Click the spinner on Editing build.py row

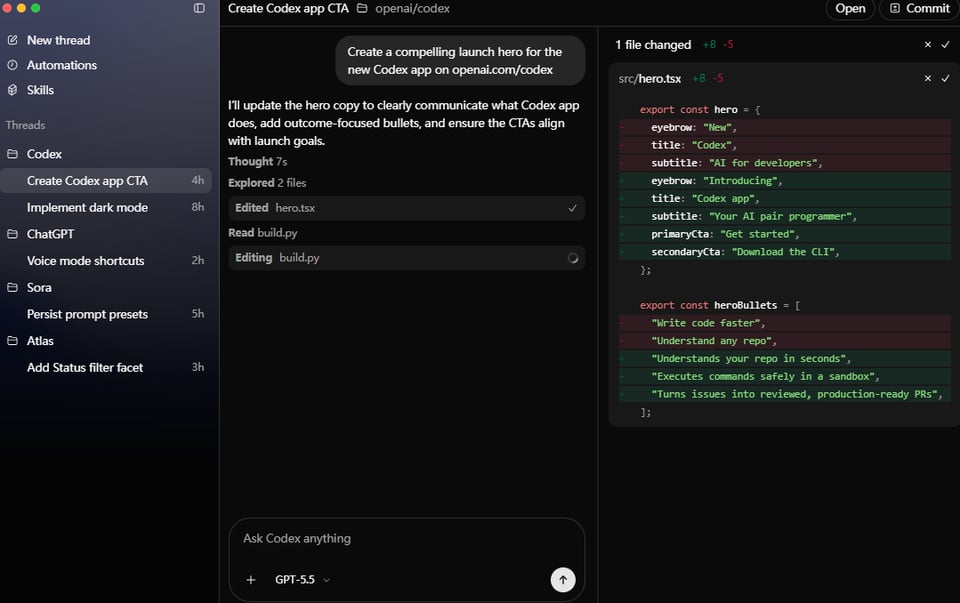point(572,258)
